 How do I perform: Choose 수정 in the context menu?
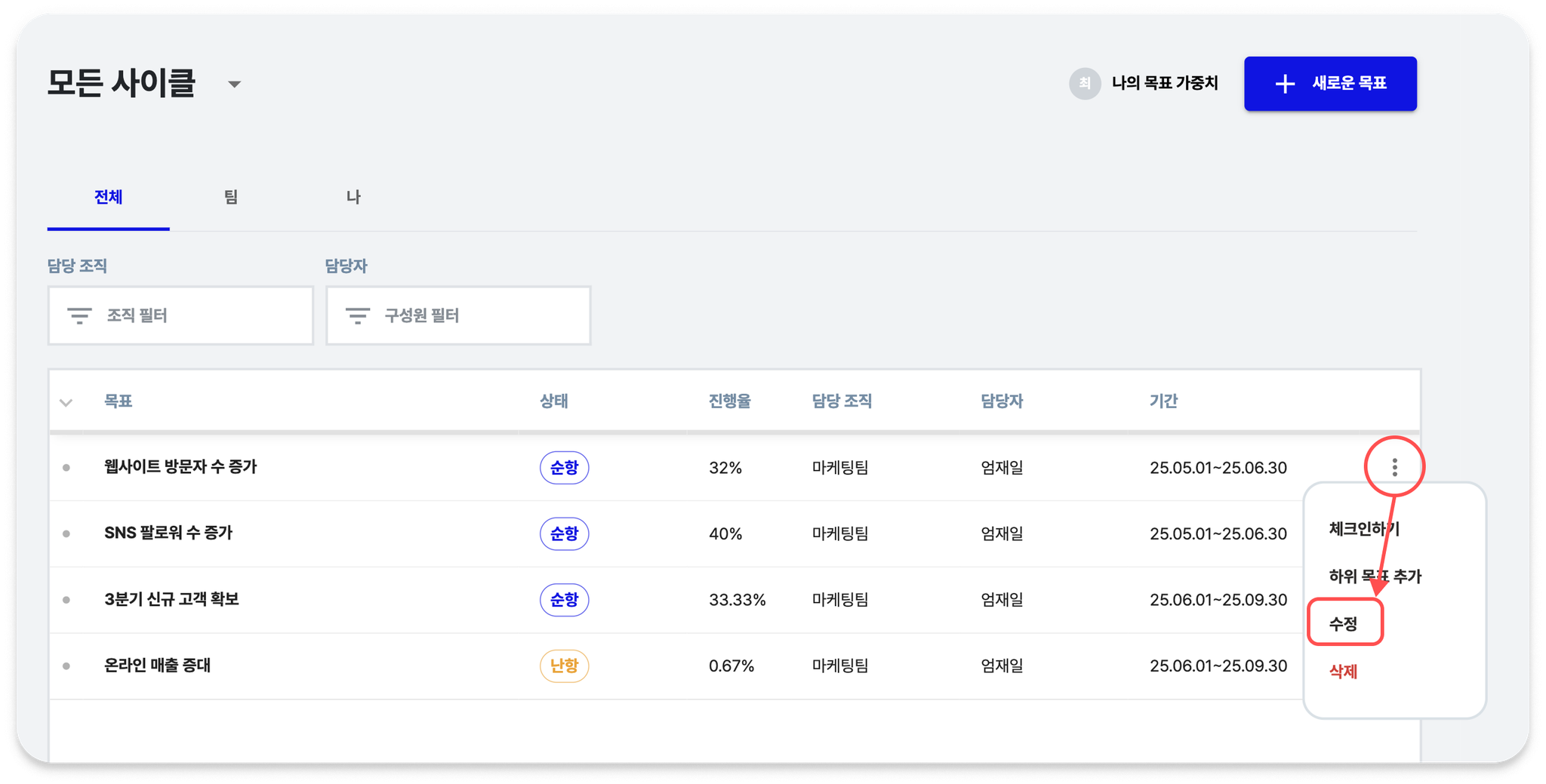(x=1345, y=623)
